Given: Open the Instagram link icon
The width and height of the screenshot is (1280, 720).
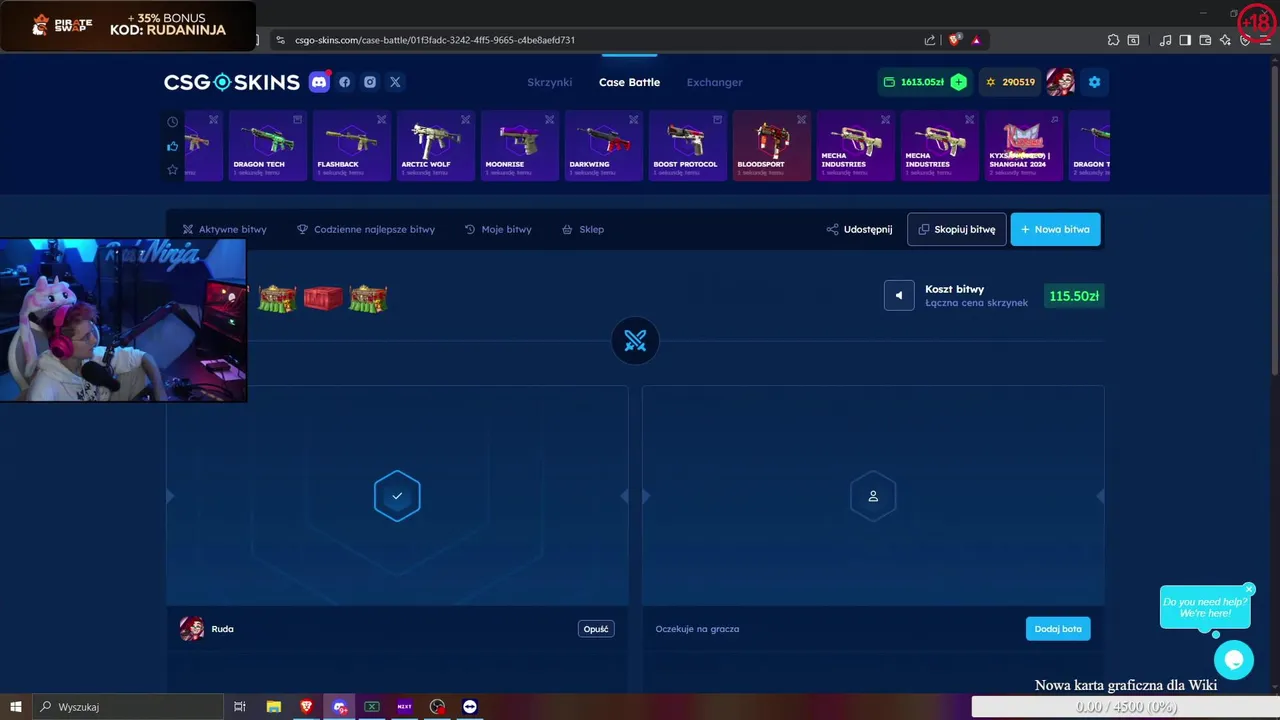Looking at the screenshot, I should click(370, 82).
